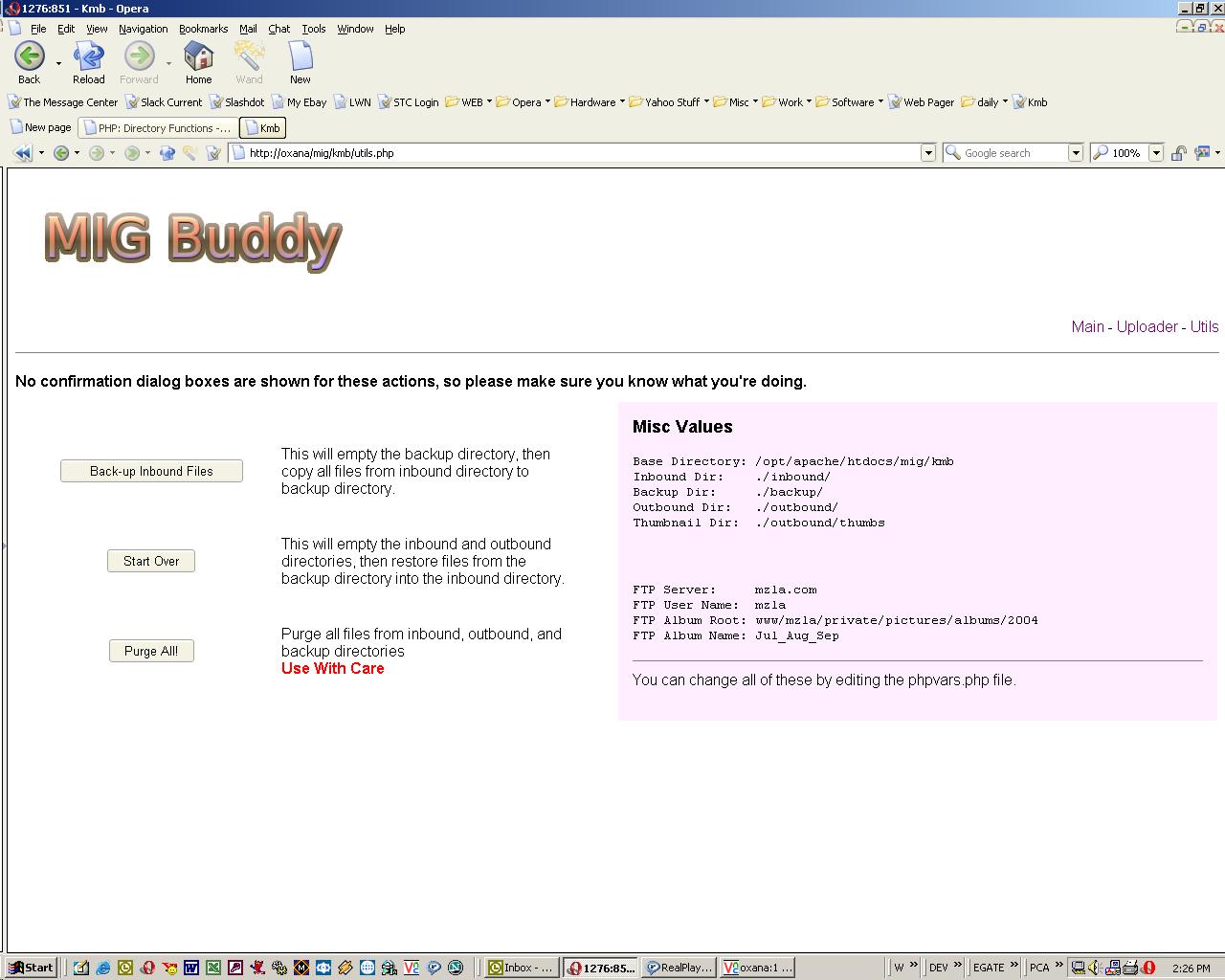Open the Tools menu
1225x980 pixels.
click(x=314, y=29)
